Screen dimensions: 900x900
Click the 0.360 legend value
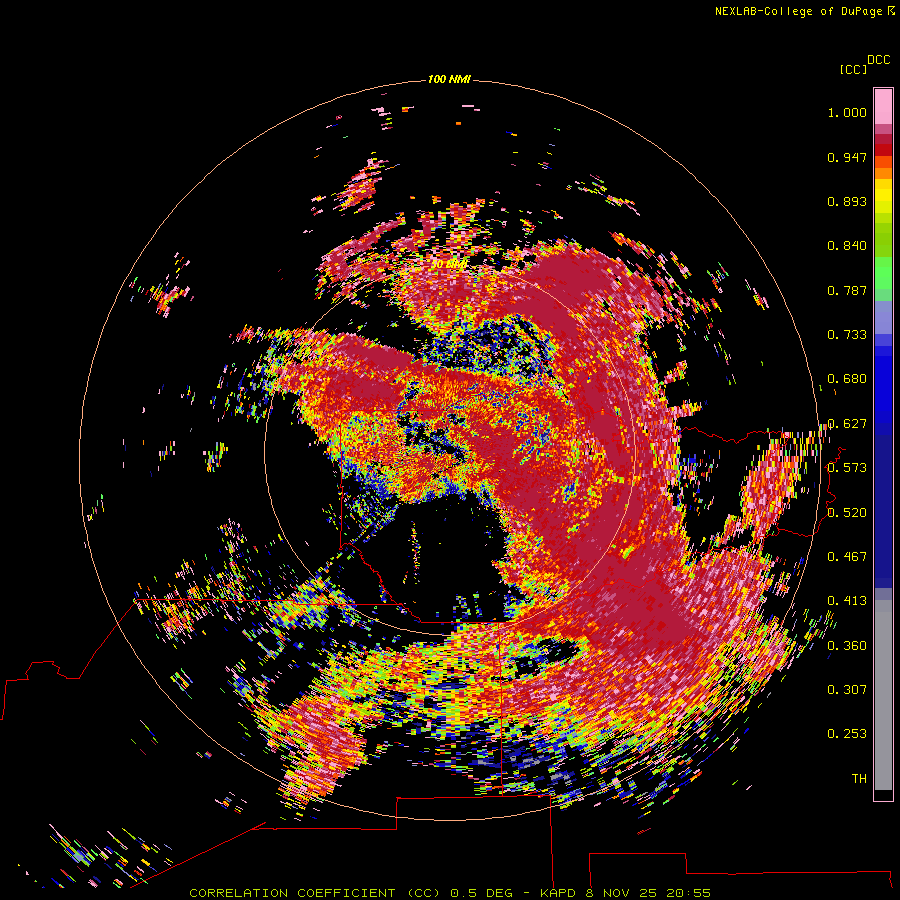click(x=847, y=646)
